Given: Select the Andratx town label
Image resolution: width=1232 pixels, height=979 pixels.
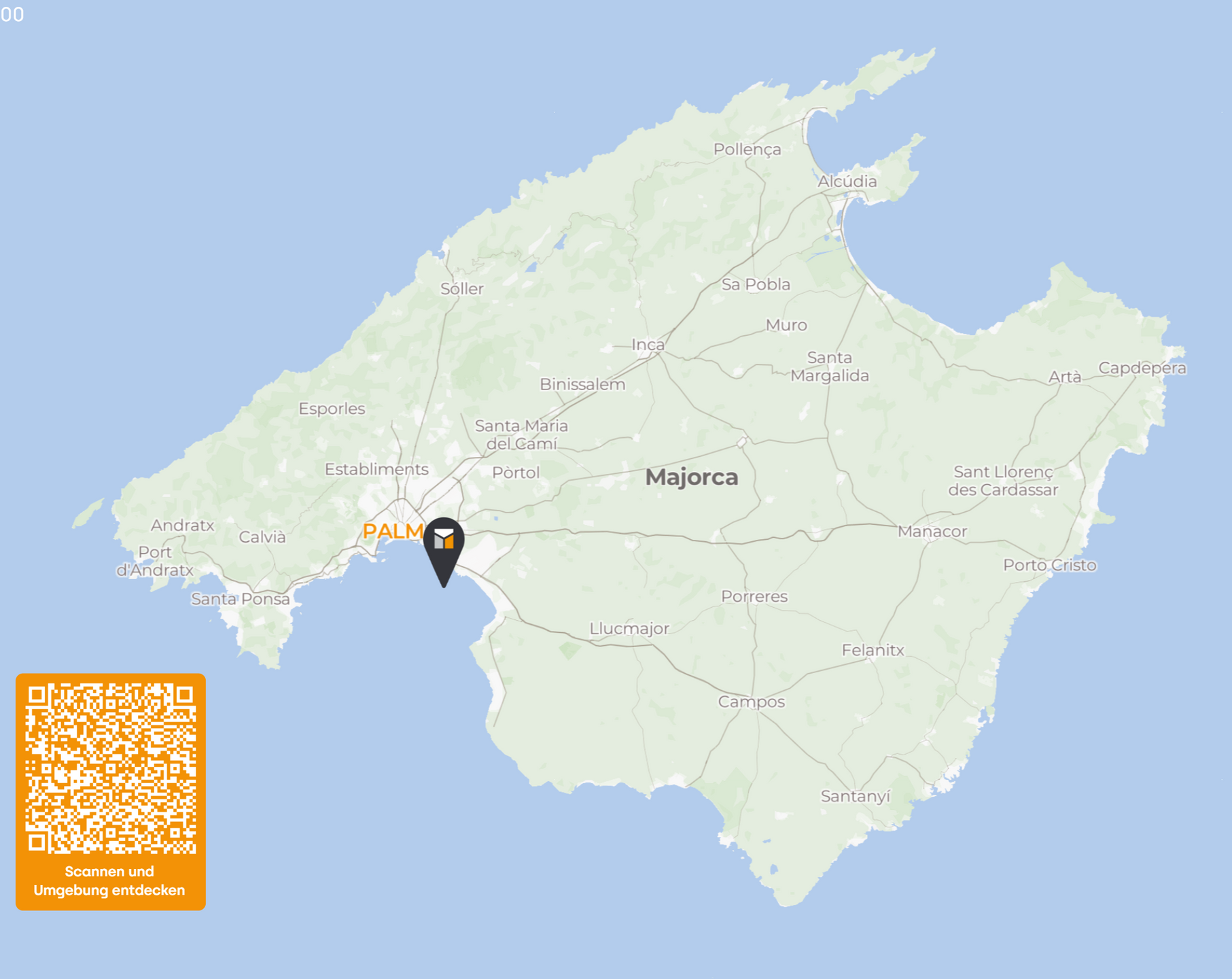Looking at the screenshot, I should pyautogui.click(x=183, y=526).
